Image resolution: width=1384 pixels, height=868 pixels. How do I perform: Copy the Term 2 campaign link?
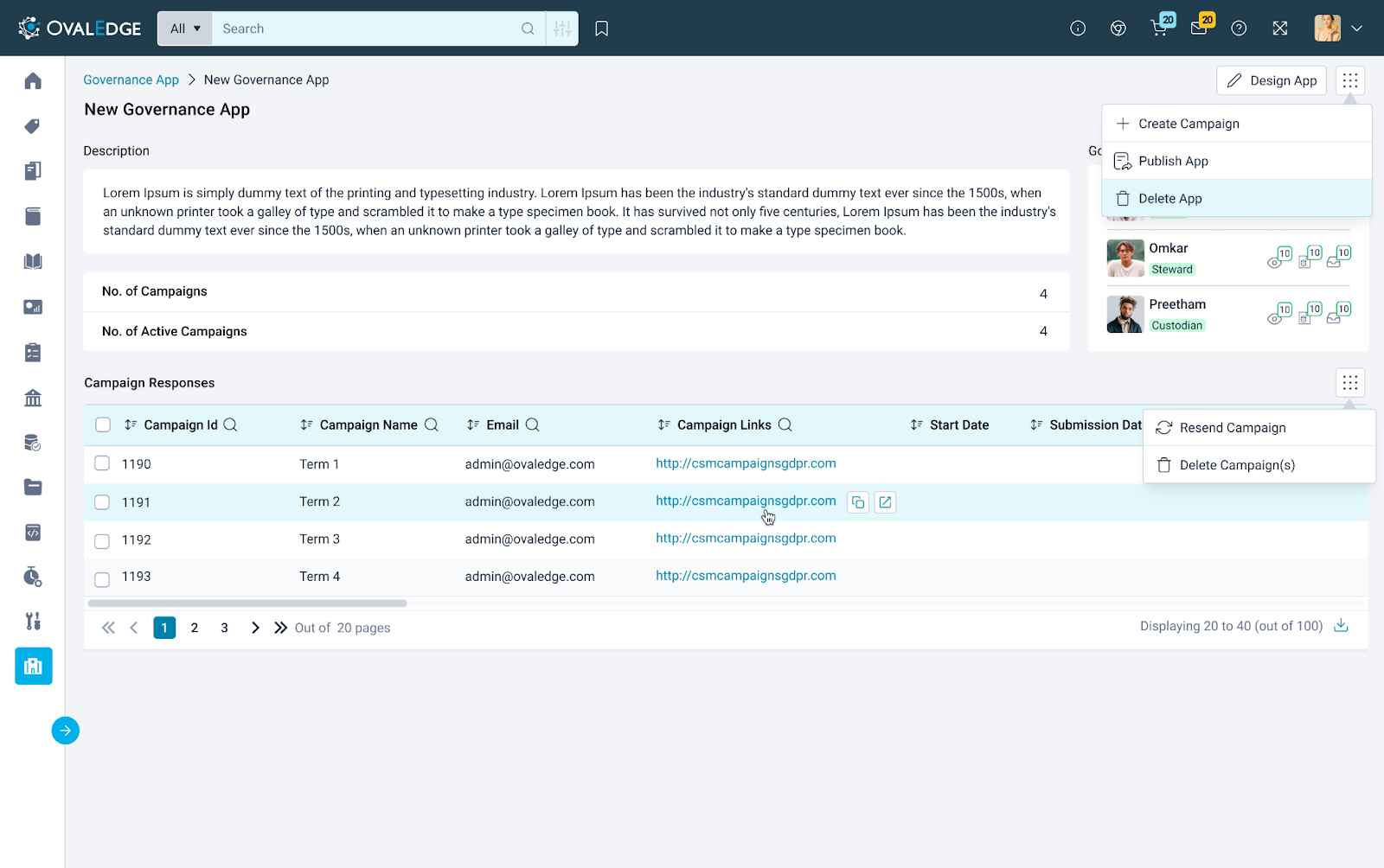858,502
